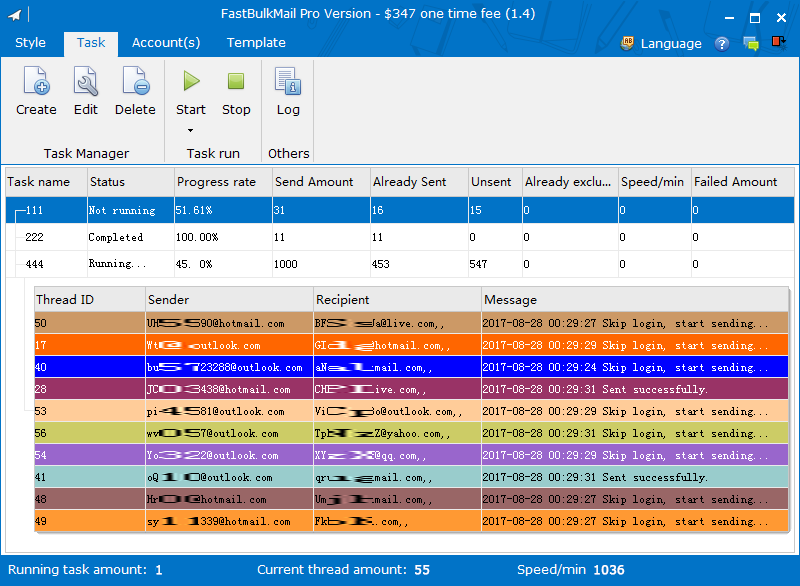Click 'Current thread amount: 55' in status bar
800x586 pixels.
[x=343, y=570]
